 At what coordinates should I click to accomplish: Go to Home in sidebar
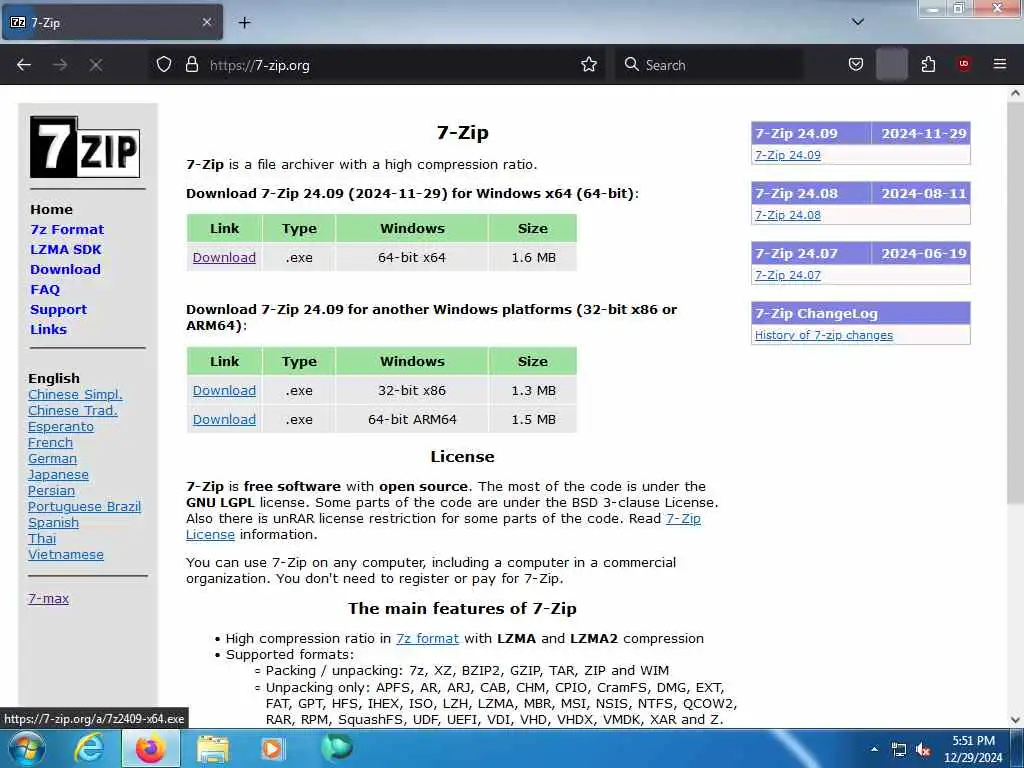52,210
